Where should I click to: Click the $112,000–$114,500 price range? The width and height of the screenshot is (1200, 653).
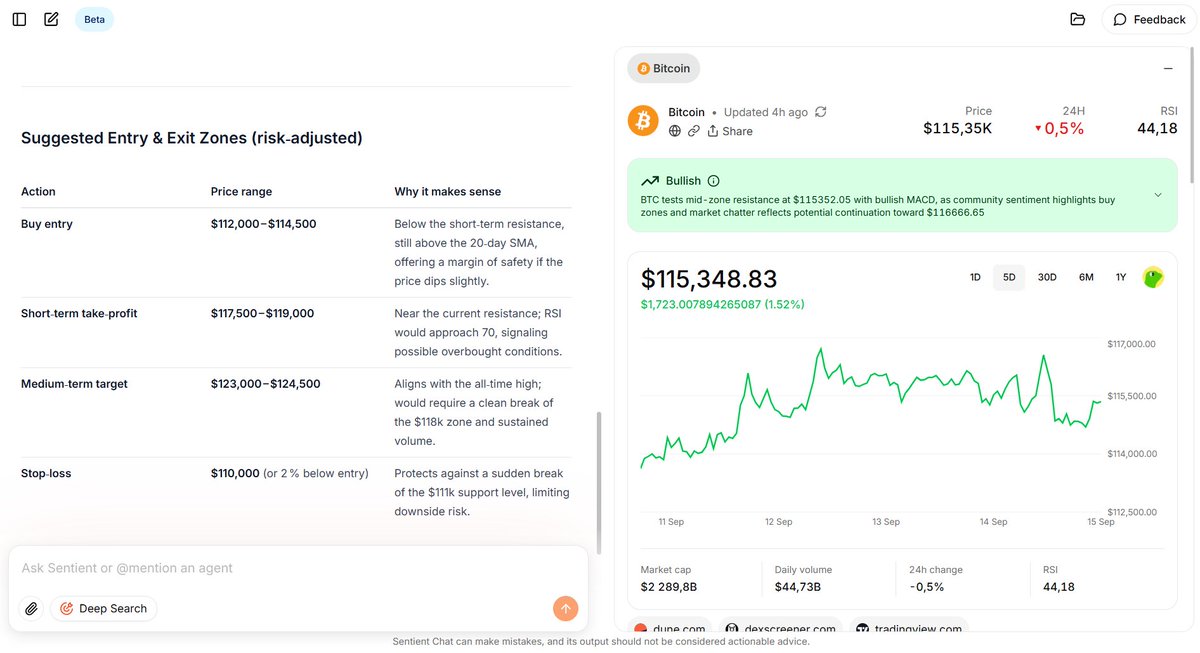[x=264, y=224]
